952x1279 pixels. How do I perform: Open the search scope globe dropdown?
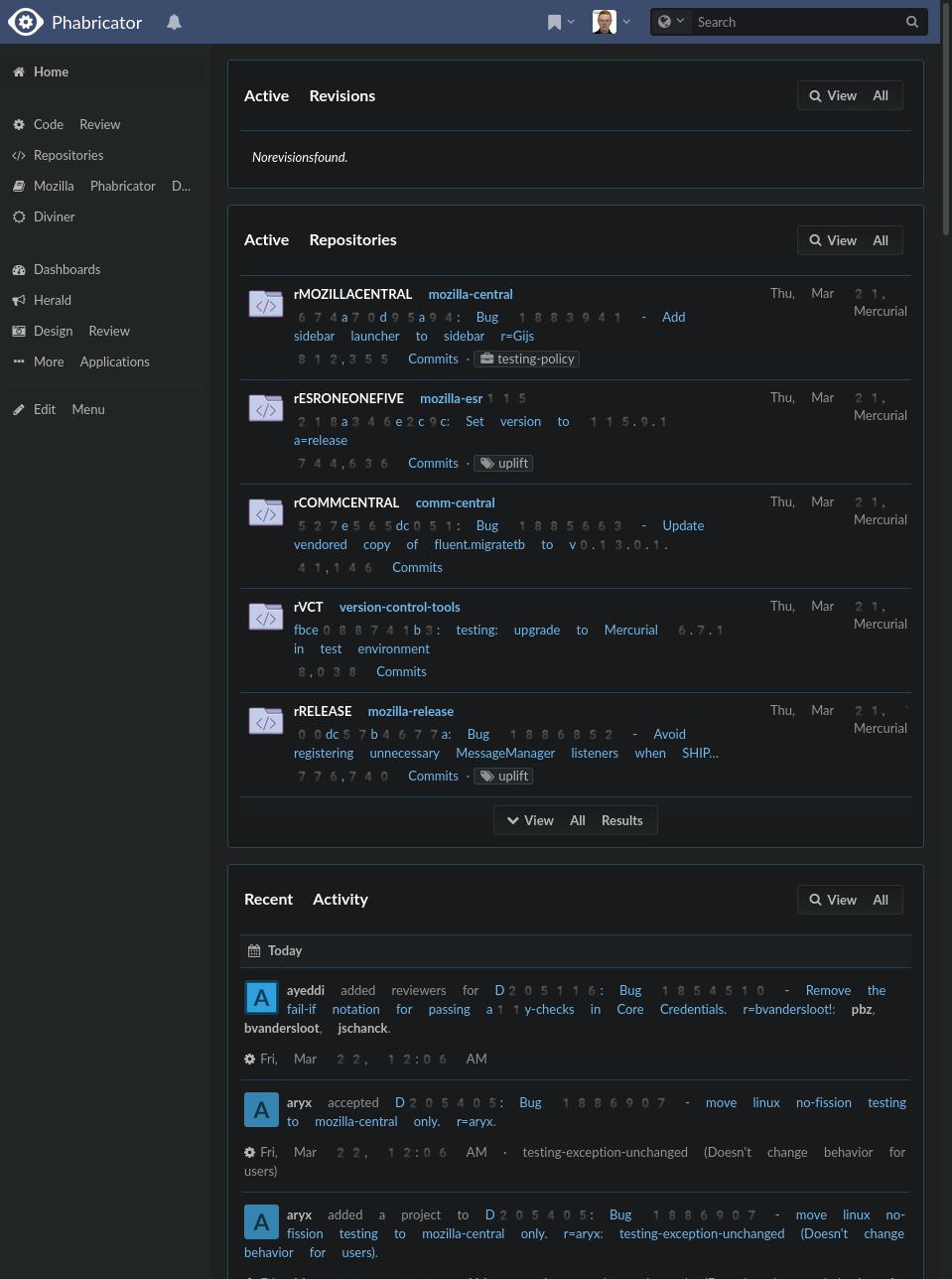(x=671, y=21)
